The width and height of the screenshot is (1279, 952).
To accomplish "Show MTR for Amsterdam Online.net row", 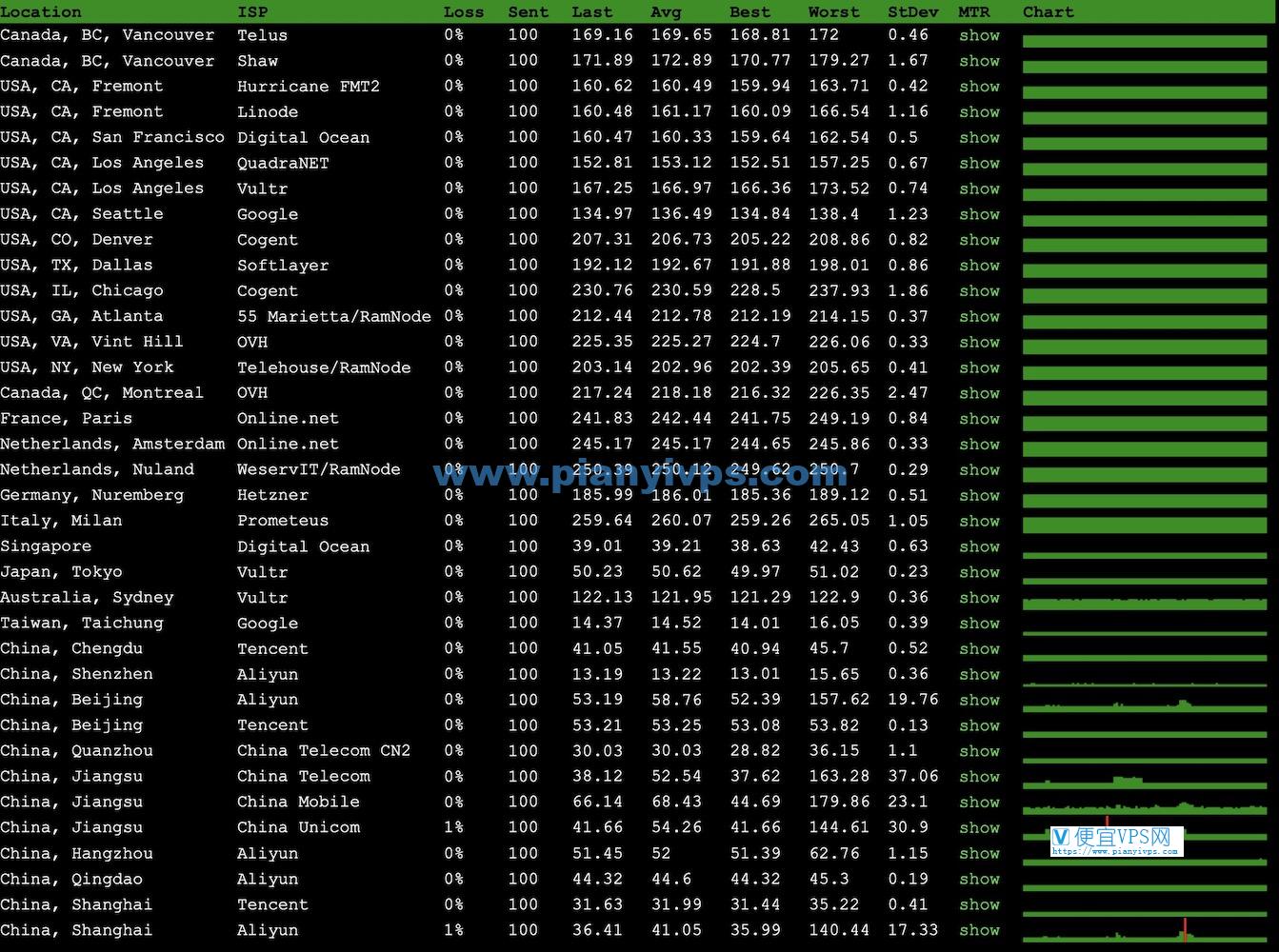I will 979,445.
